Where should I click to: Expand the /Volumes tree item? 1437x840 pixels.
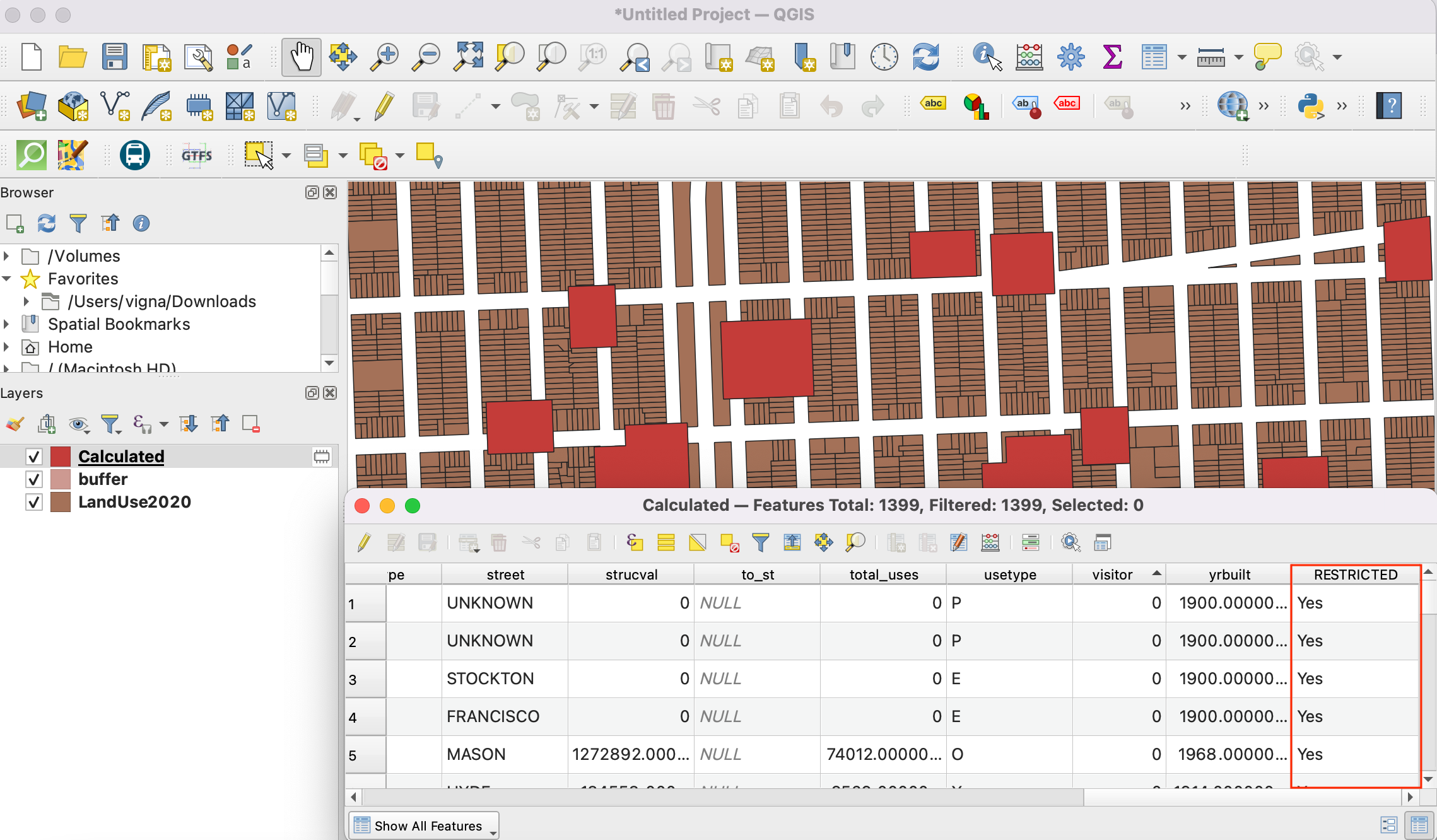tap(6, 256)
